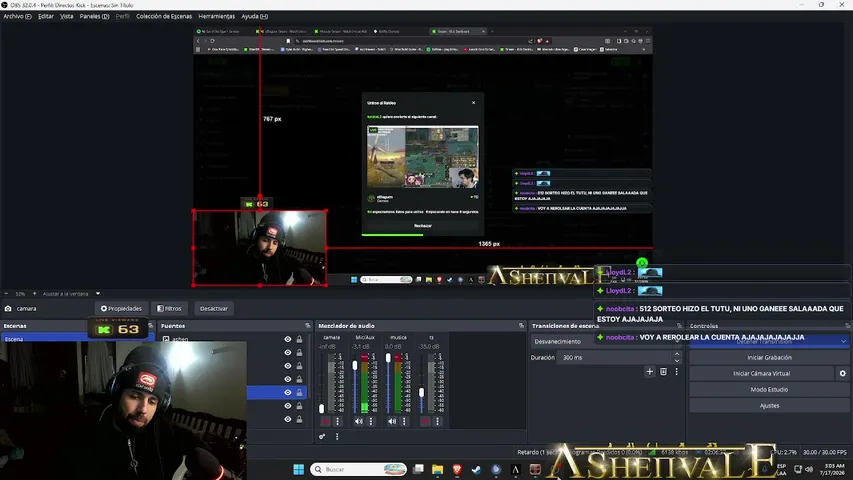Click the musica volume fader
Image resolution: width=853 pixels, height=480 pixels.
click(x=388, y=358)
